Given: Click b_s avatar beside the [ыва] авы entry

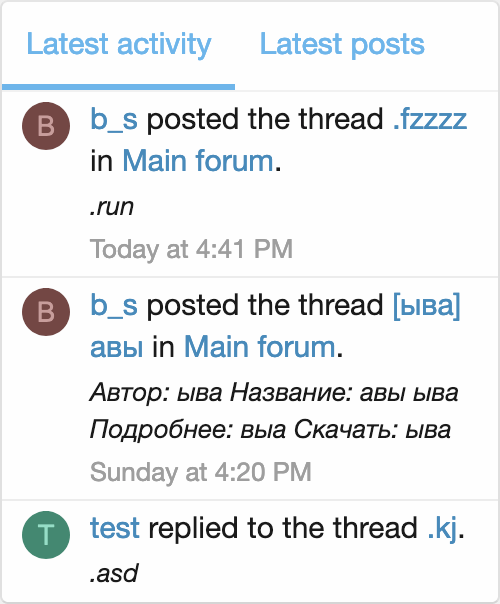Looking at the screenshot, I should 46,312.
